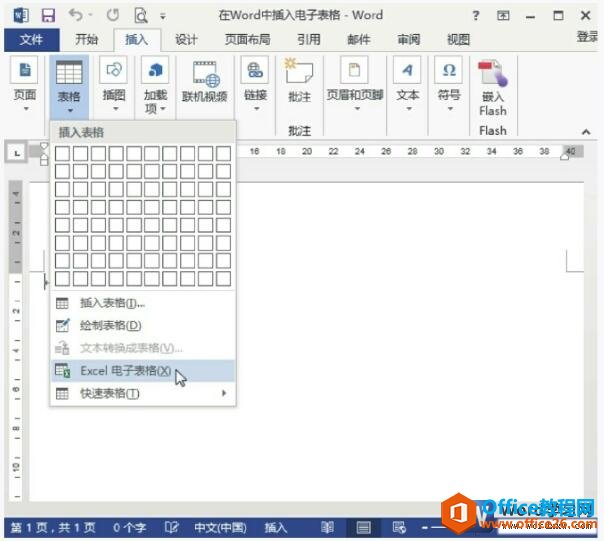Expand the arrow under 符号
The height and width of the screenshot is (541, 604).
(x=450, y=109)
